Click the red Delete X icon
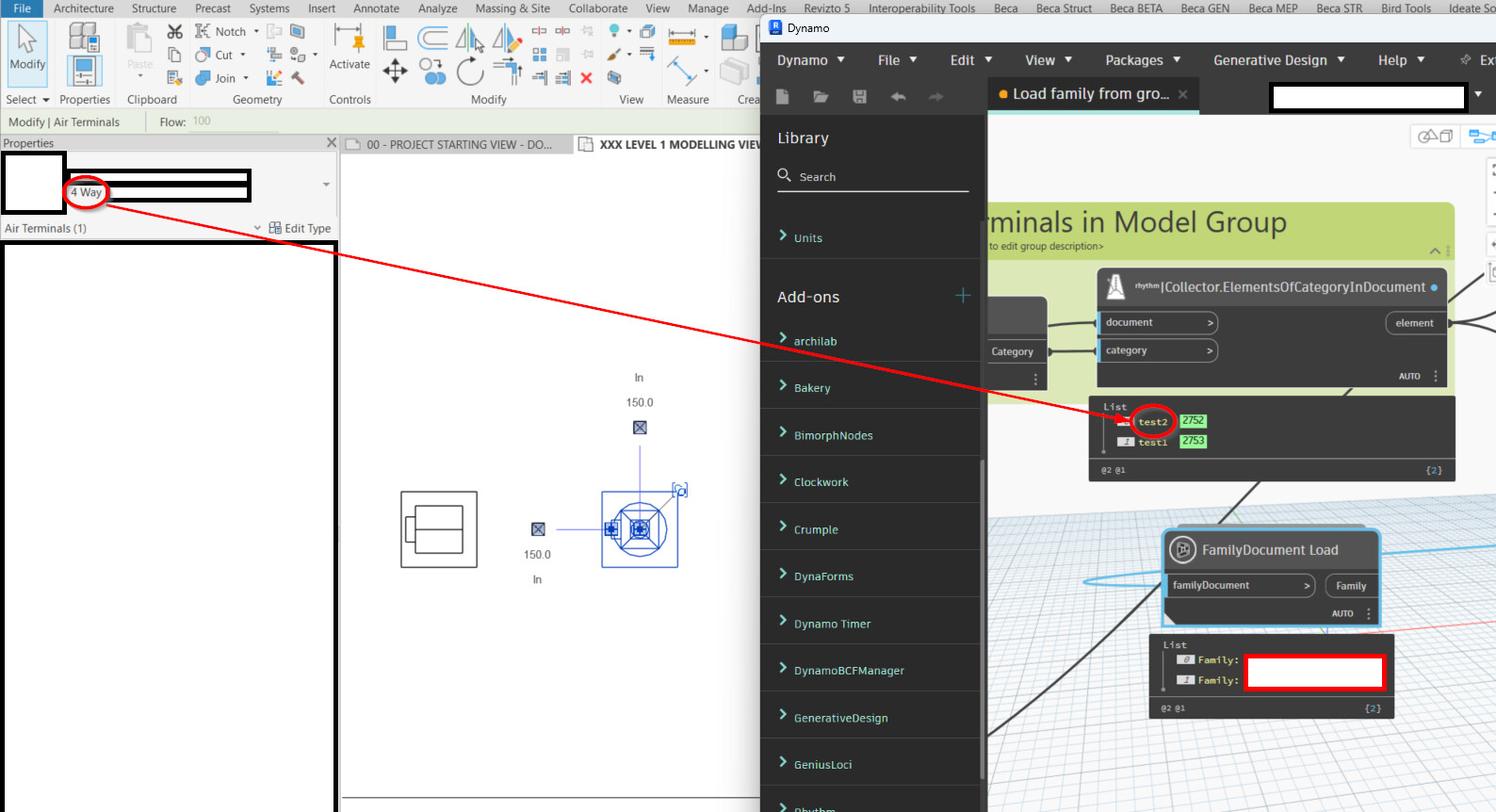 (x=586, y=78)
